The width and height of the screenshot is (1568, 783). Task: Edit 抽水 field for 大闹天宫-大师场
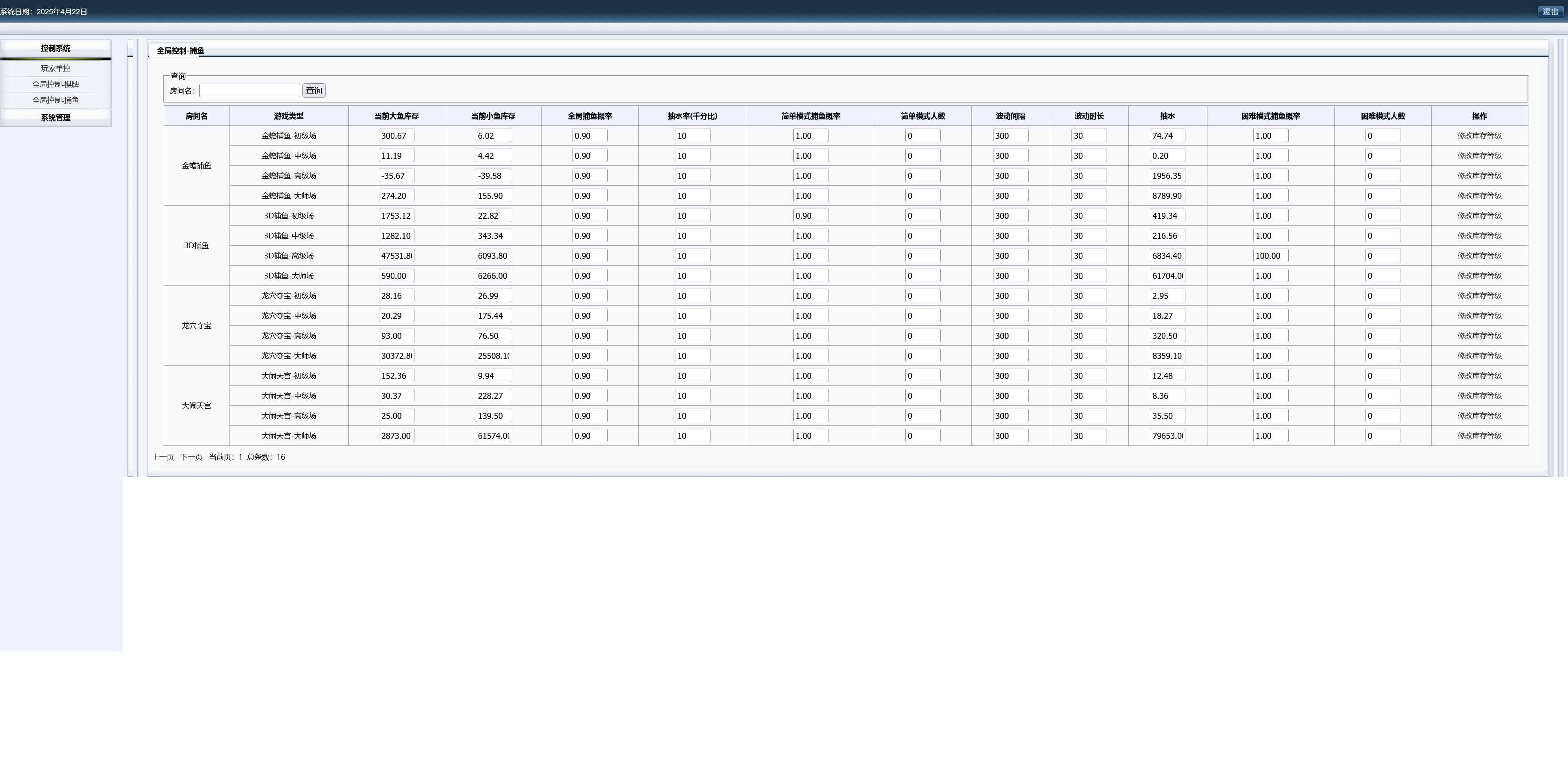[1167, 436]
